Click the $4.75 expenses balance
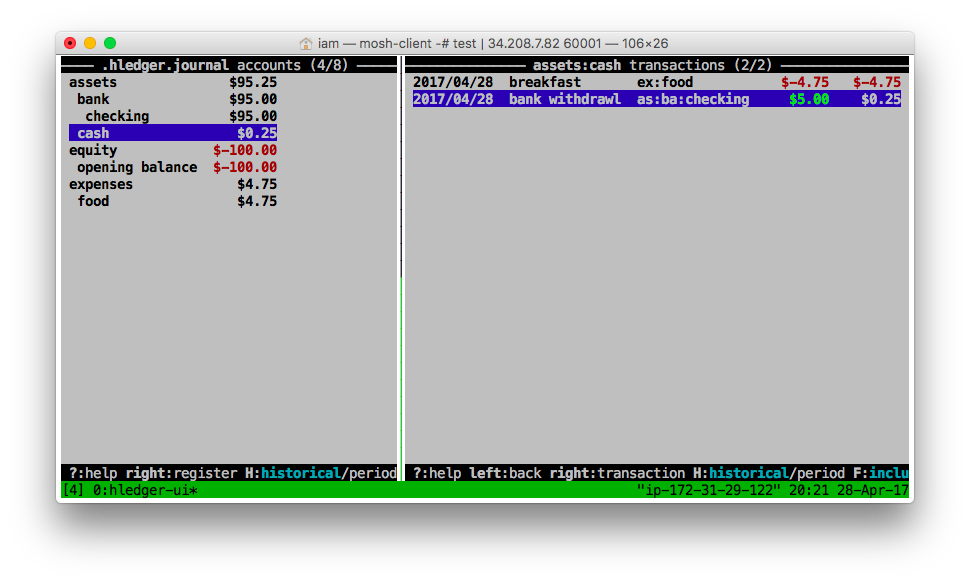This screenshot has width=970, height=583. pyautogui.click(x=257, y=184)
